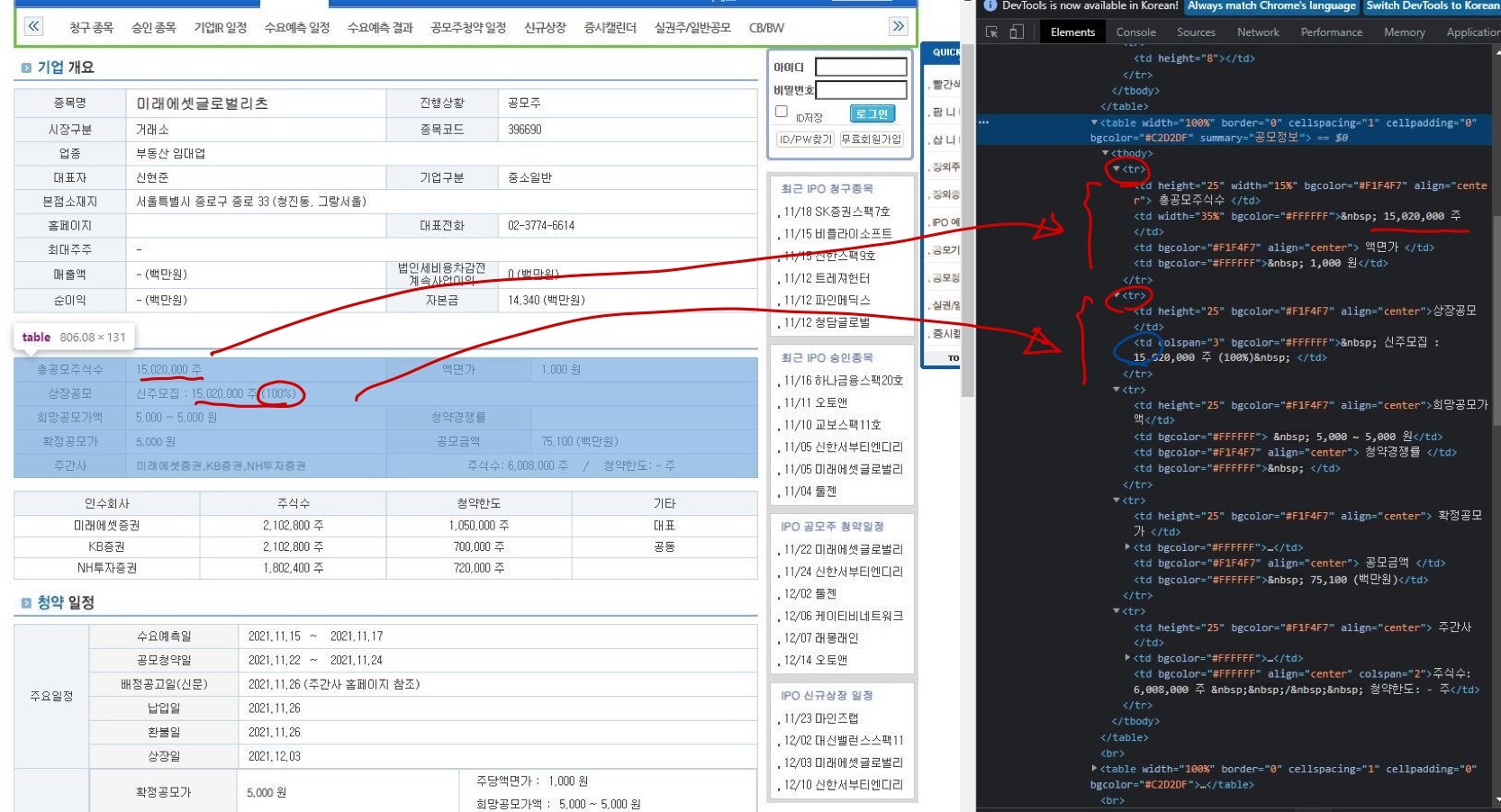Viewport: 1501px width, 812px height.
Task: Open the Performance tab in DevTools
Action: point(1331,32)
